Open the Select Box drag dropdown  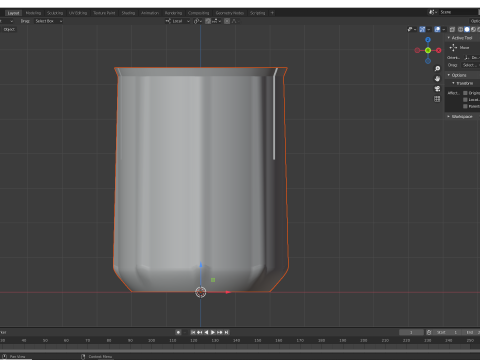49,21
